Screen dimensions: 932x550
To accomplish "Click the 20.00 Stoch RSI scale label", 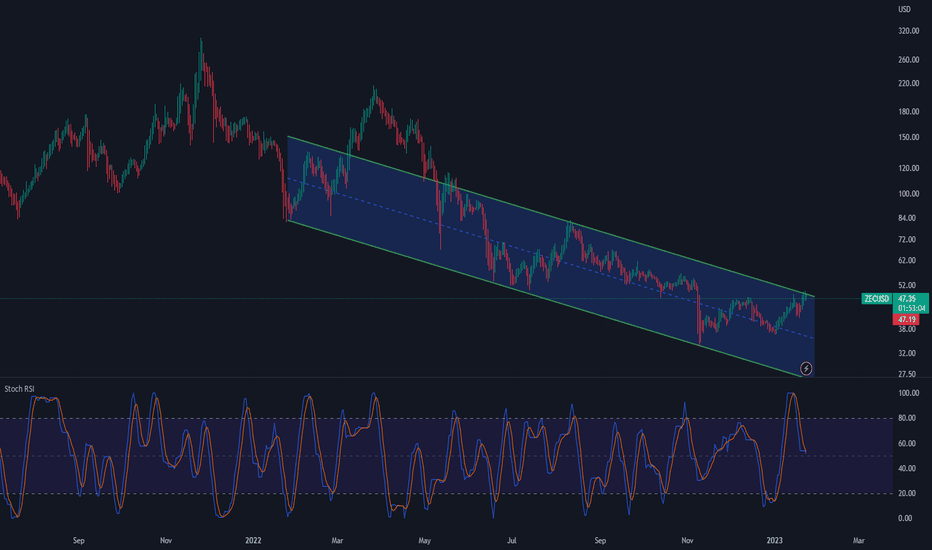I will pos(906,494).
